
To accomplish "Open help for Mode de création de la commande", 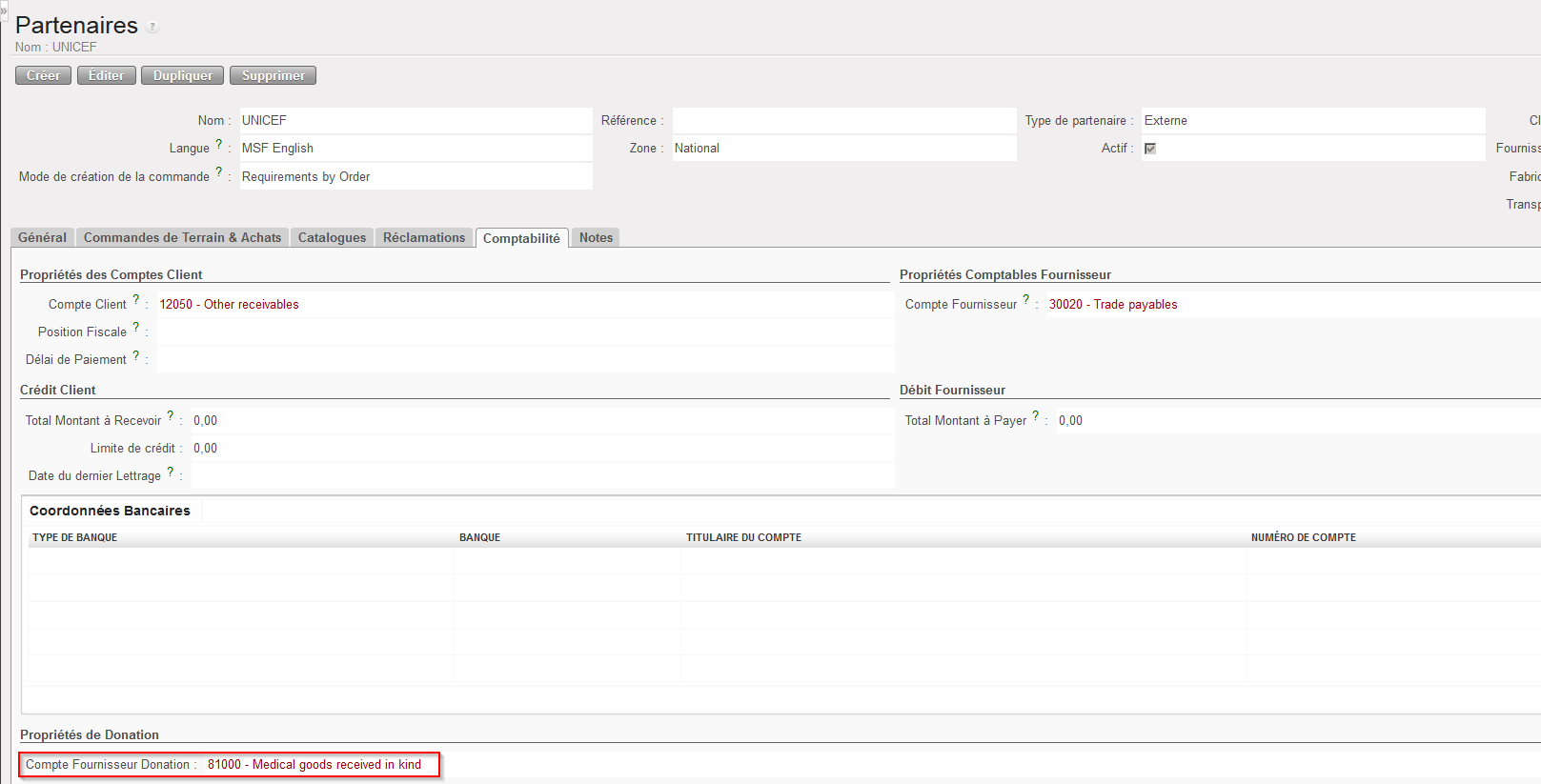I will [218, 172].
